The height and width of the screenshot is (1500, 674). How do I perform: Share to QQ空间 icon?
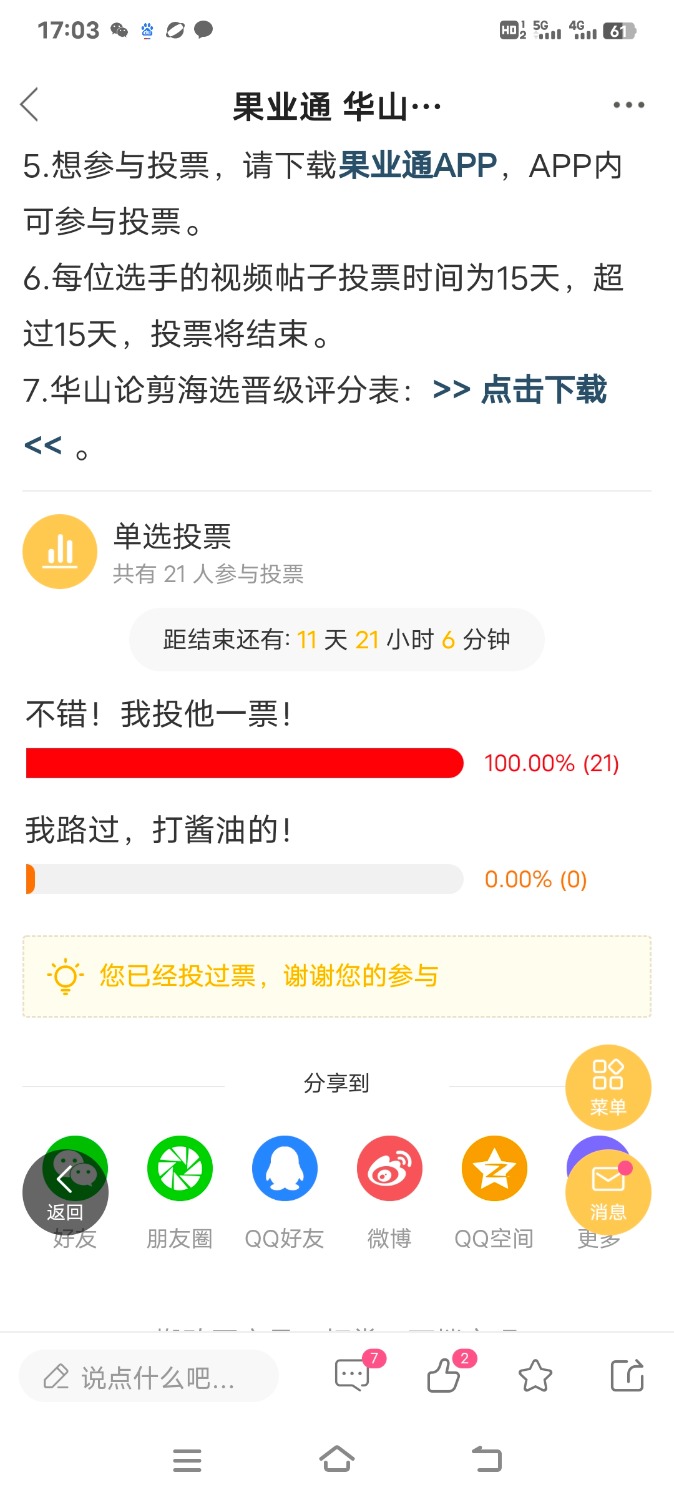494,1169
